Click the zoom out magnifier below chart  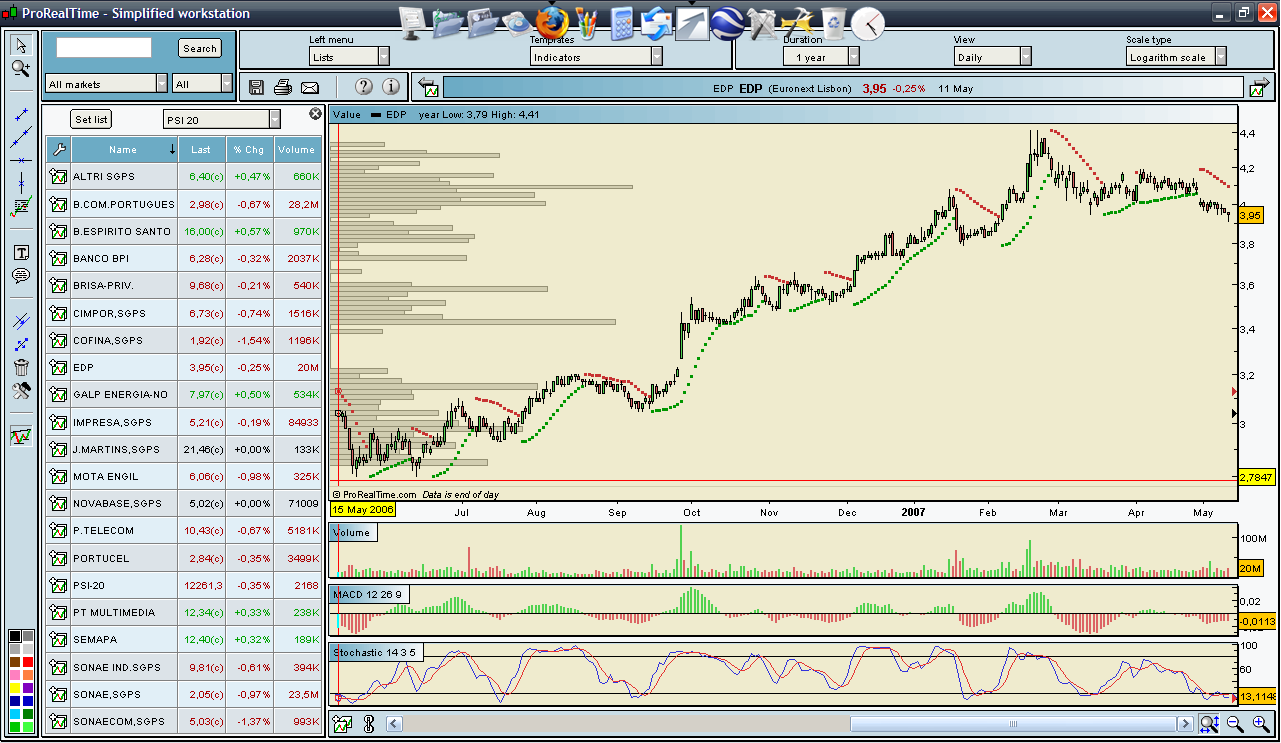[1234, 724]
